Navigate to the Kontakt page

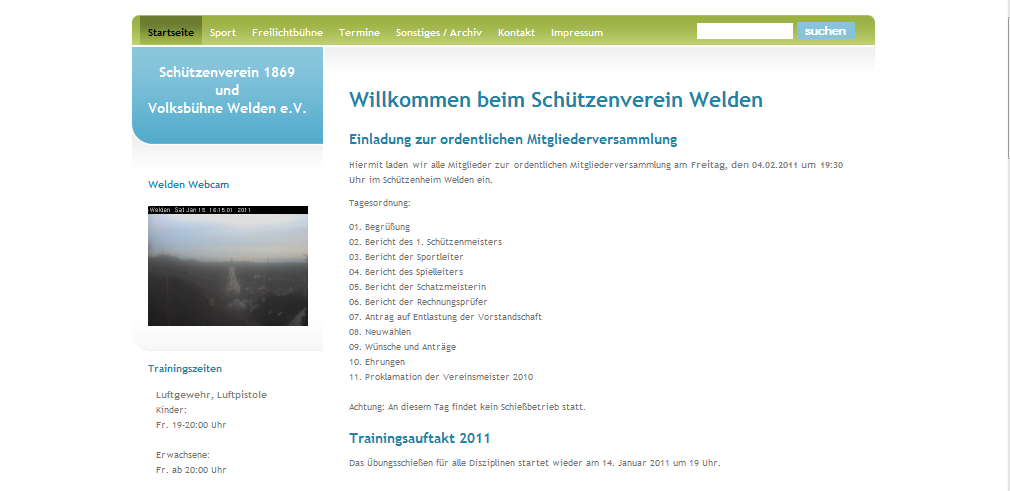click(x=516, y=32)
